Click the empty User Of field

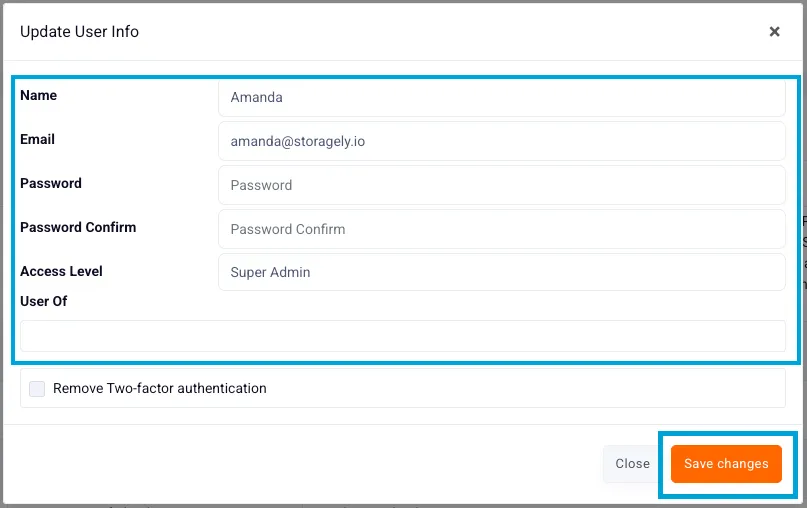coord(402,336)
